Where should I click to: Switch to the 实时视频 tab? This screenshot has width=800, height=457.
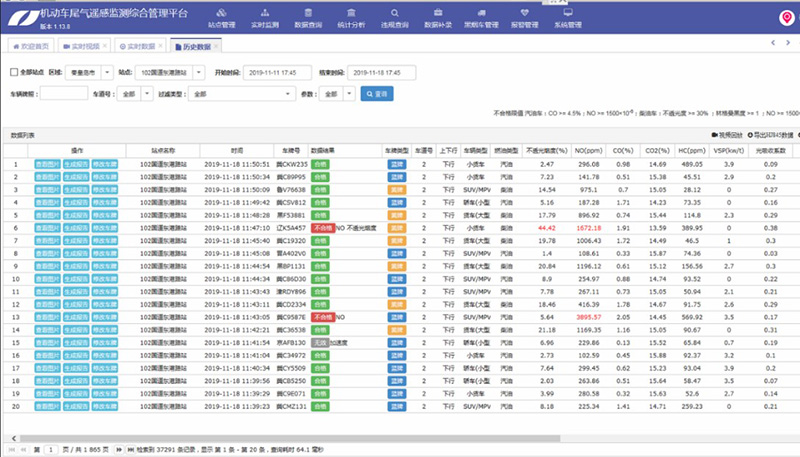(x=83, y=47)
